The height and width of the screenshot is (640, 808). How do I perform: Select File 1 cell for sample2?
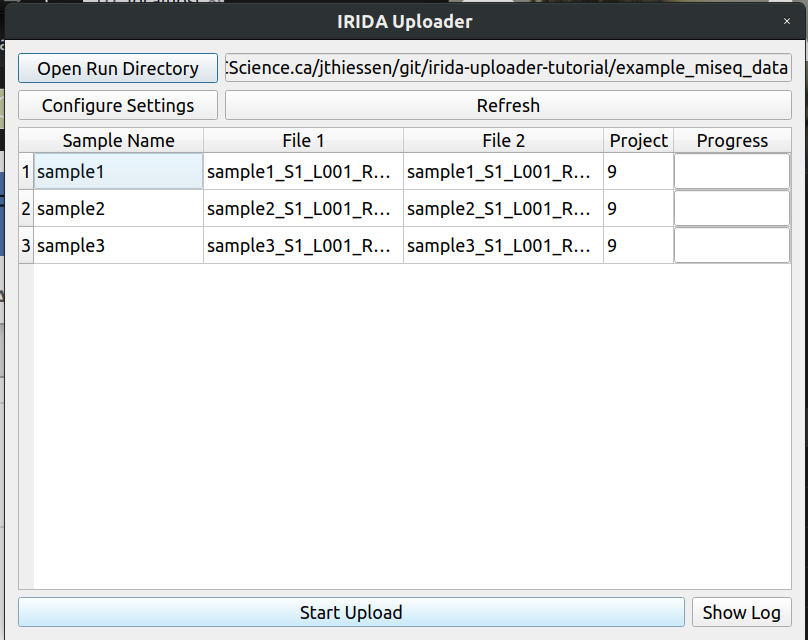(304, 208)
